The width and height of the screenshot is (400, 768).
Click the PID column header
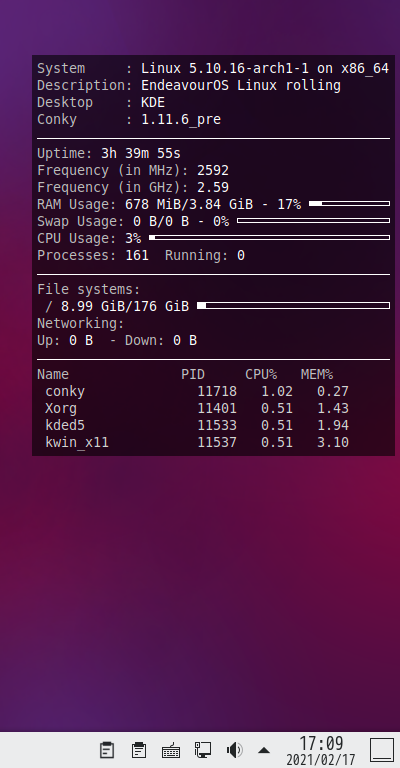(x=193, y=374)
